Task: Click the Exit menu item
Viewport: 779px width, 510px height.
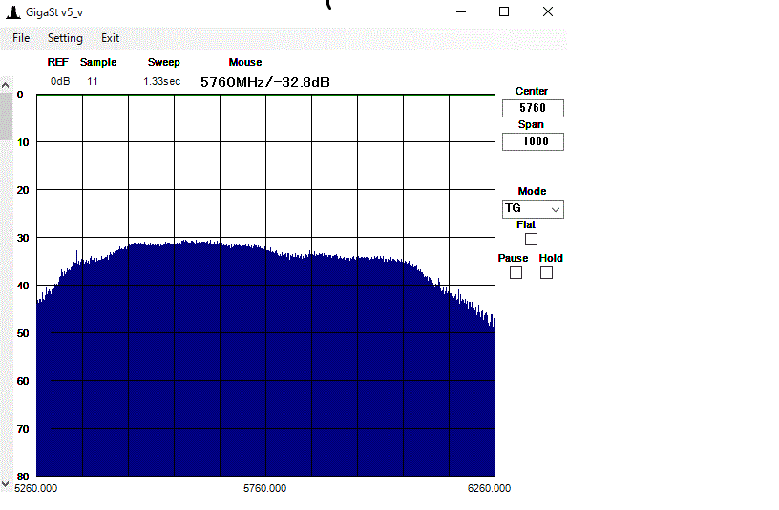Action: coord(110,38)
